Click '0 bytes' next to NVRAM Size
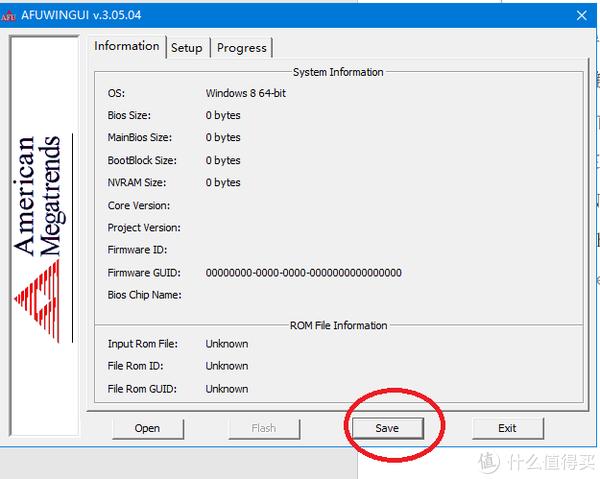600x479 pixels. [x=223, y=182]
